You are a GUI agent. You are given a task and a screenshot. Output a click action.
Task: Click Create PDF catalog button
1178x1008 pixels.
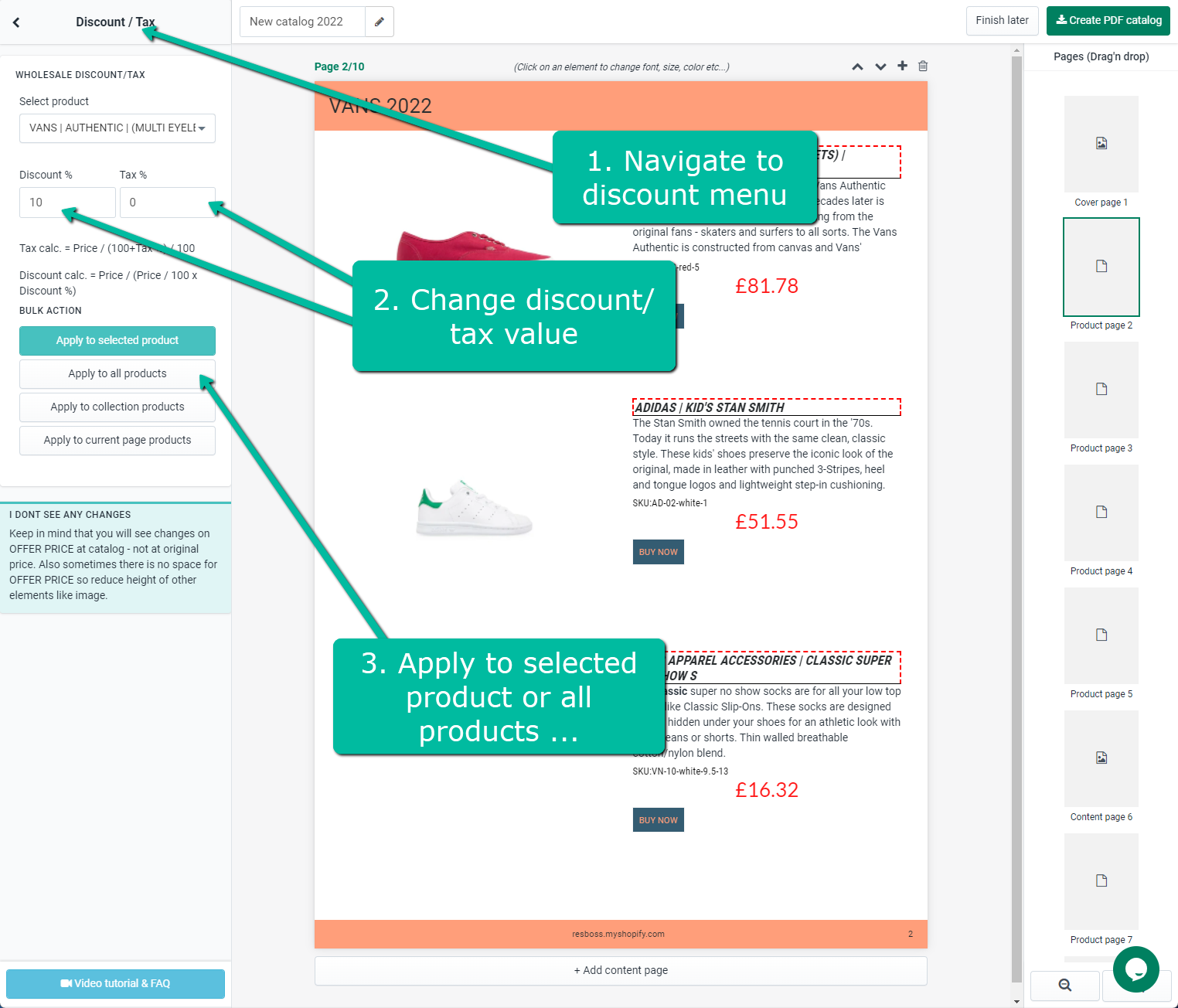click(x=1108, y=21)
